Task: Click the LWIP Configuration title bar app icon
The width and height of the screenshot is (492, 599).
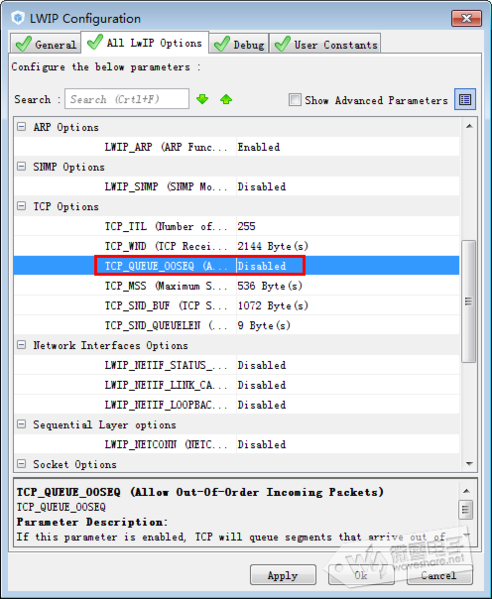Action: [18, 18]
